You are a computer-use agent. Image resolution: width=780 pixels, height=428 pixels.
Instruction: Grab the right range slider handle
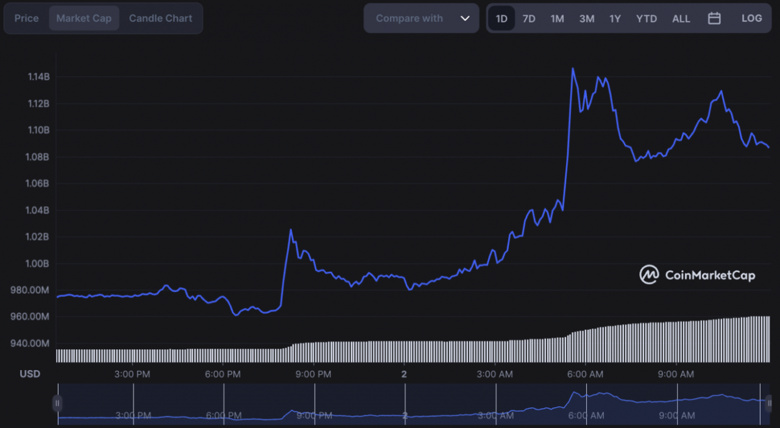769,403
